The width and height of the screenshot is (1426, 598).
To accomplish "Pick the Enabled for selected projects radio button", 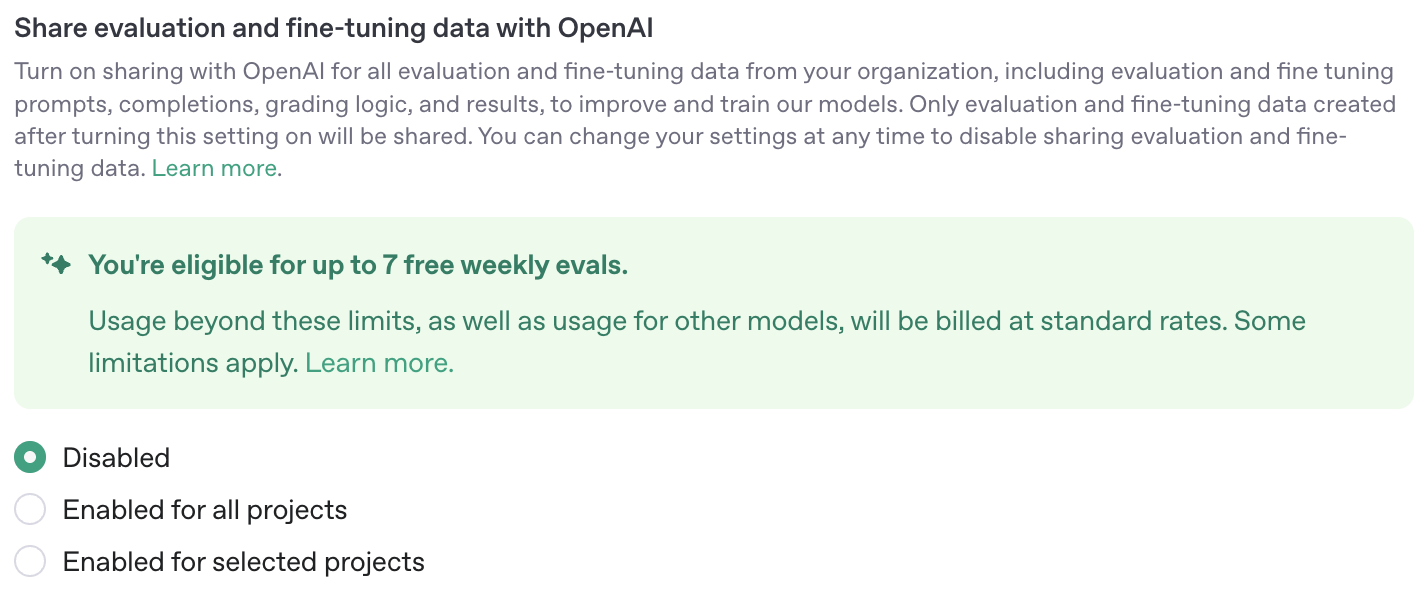I will pyautogui.click(x=30, y=562).
